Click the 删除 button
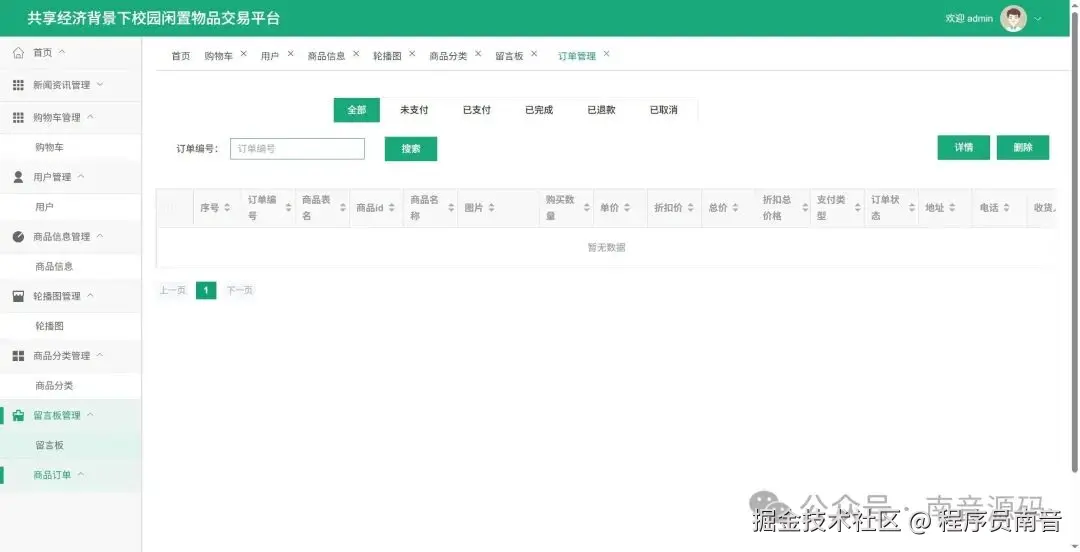 tap(1023, 147)
